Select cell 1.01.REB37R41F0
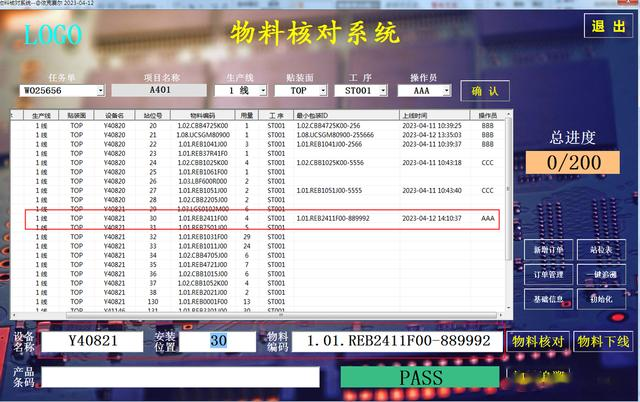 pos(203,153)
